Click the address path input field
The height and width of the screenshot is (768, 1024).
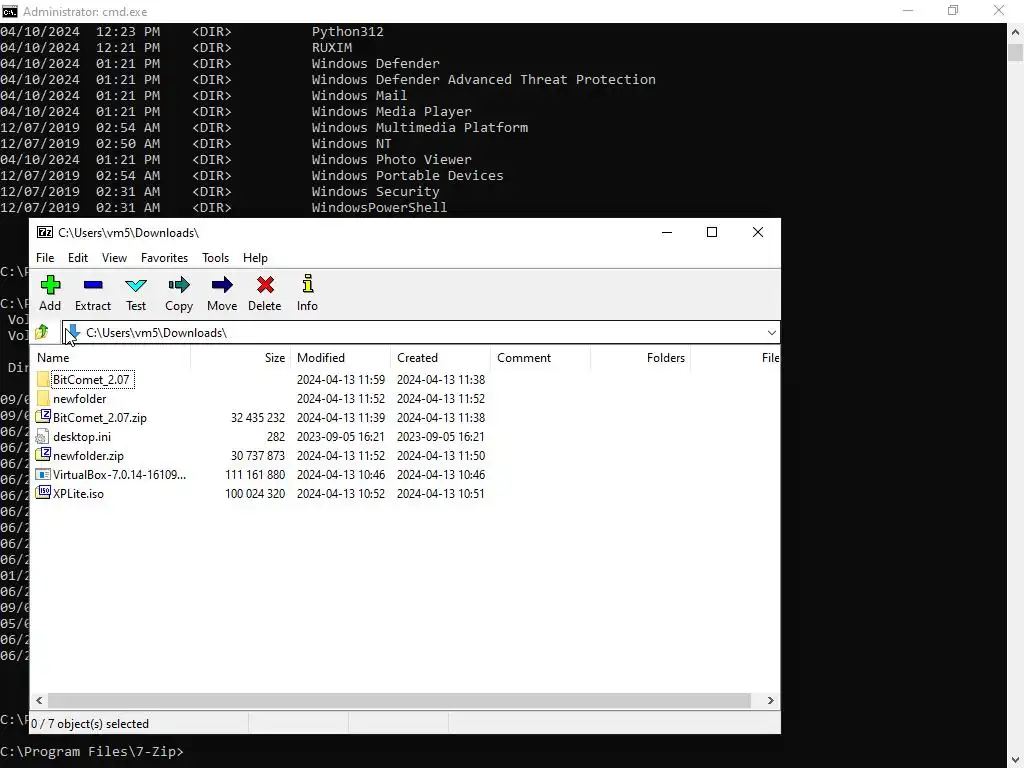tap(421, 332)
